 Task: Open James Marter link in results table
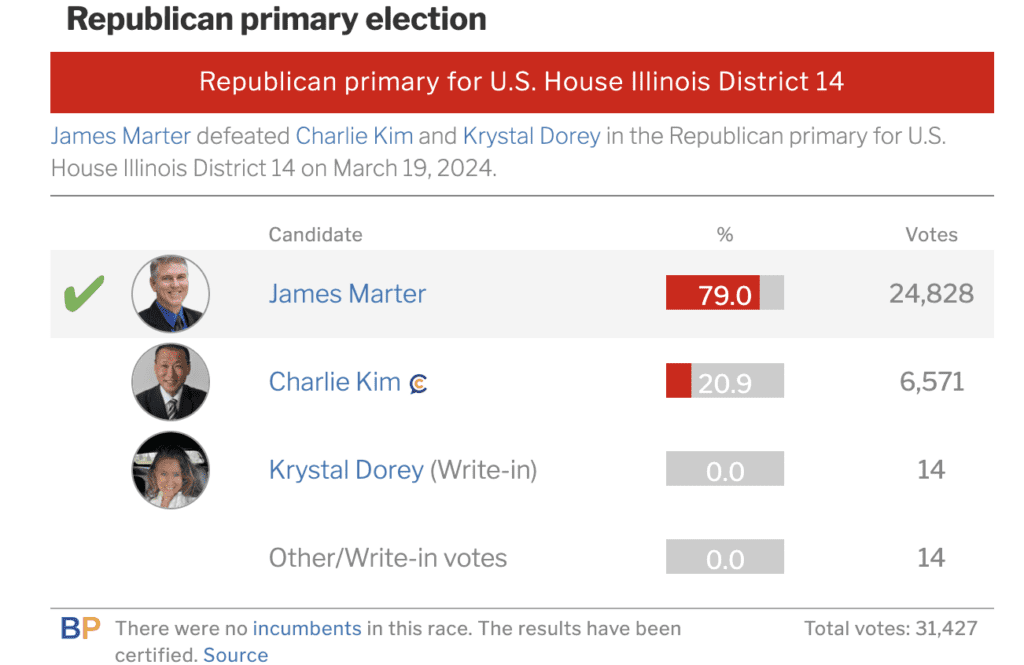(x=347, y=294)
